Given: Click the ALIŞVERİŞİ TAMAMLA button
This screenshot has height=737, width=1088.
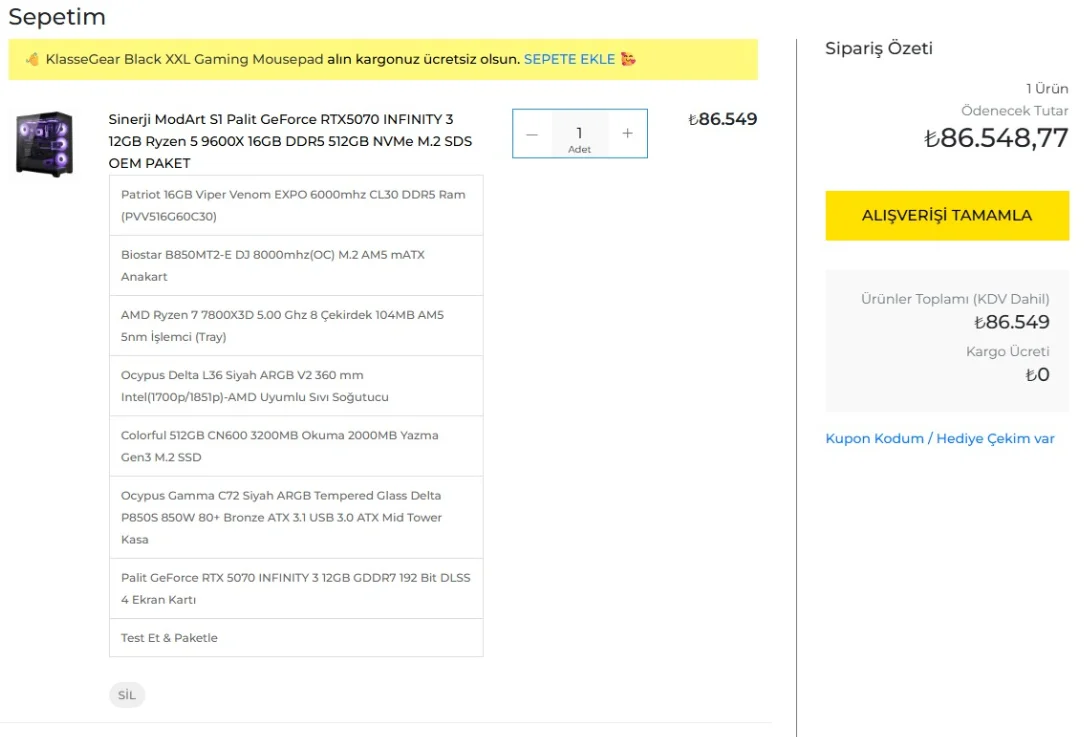Looking at the screenshot, I should tap(946, 216).
